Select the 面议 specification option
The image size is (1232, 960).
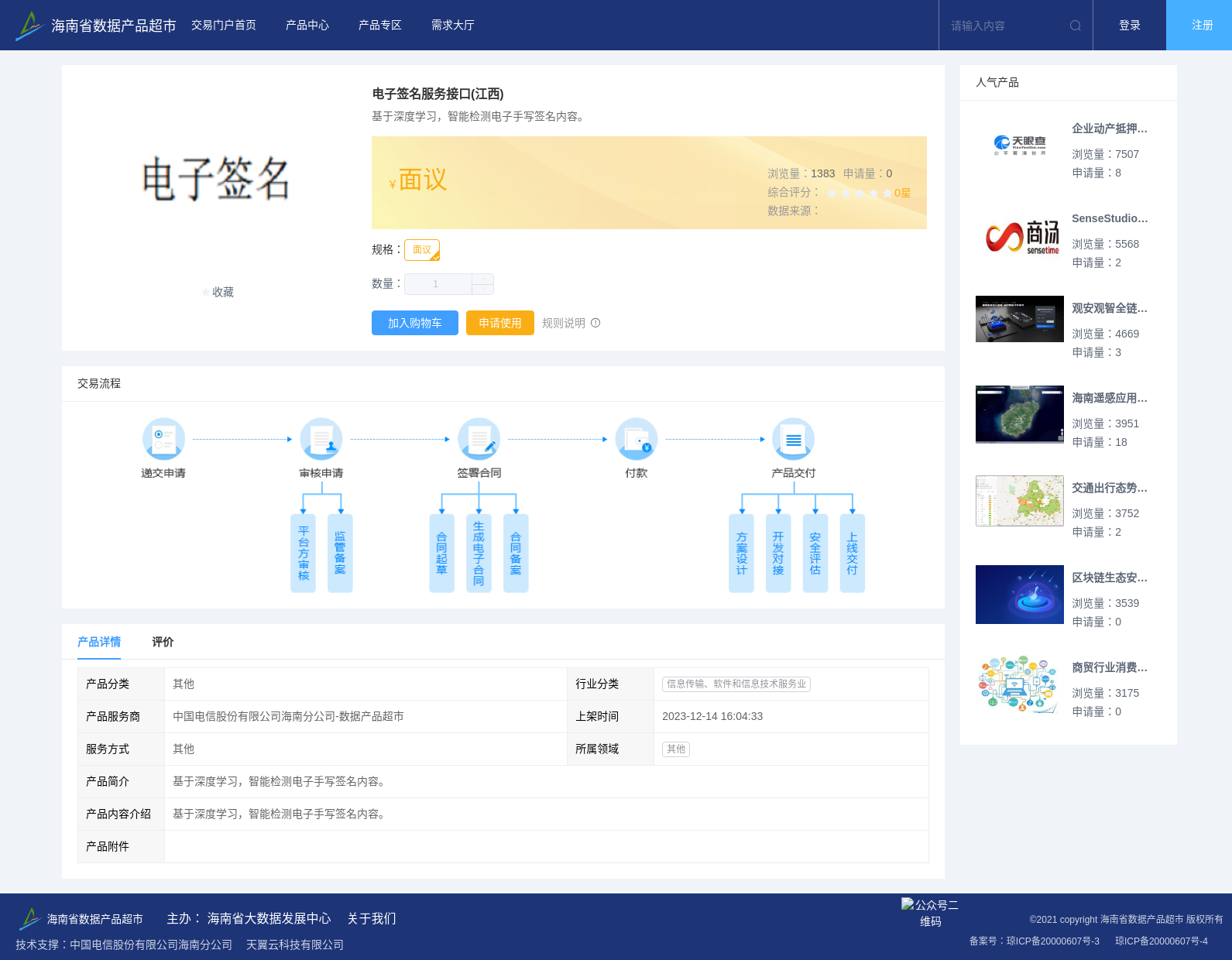[x=422, y=250]
